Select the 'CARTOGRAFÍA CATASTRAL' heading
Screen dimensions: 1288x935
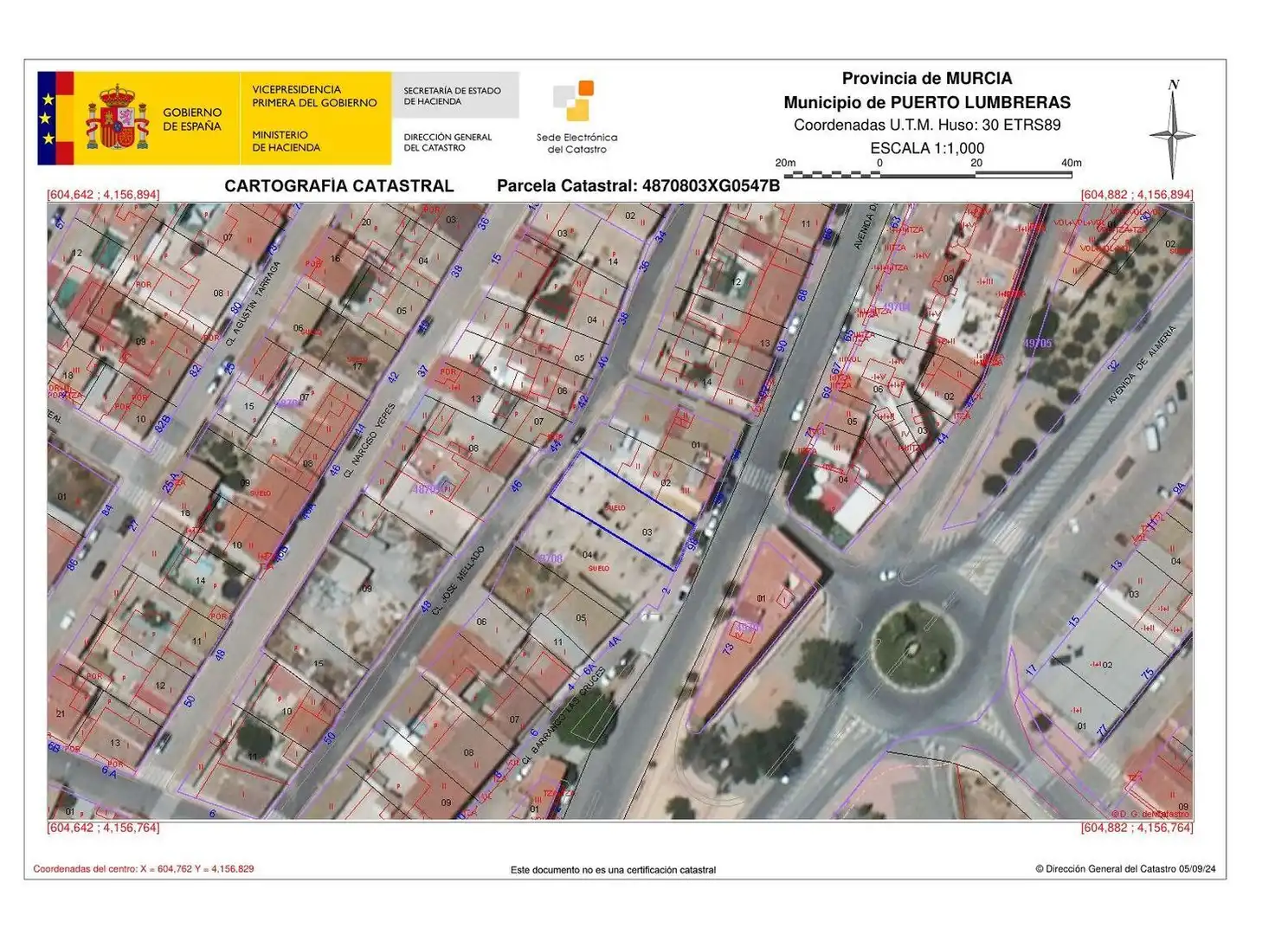point(339,186)
